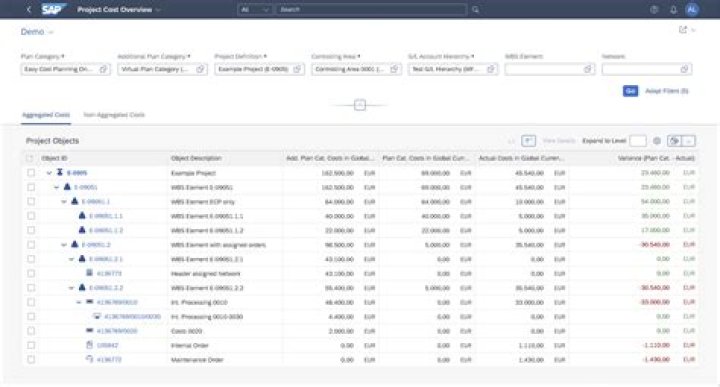Collapse the WBS Element E-09051.2.1 node
Image resolution: width=720 pixels, height=387 pixels.
point(71,259)
